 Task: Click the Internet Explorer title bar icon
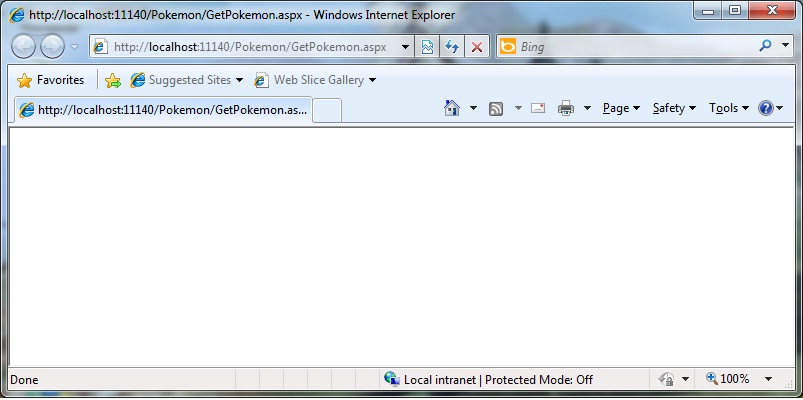point(17,15)
